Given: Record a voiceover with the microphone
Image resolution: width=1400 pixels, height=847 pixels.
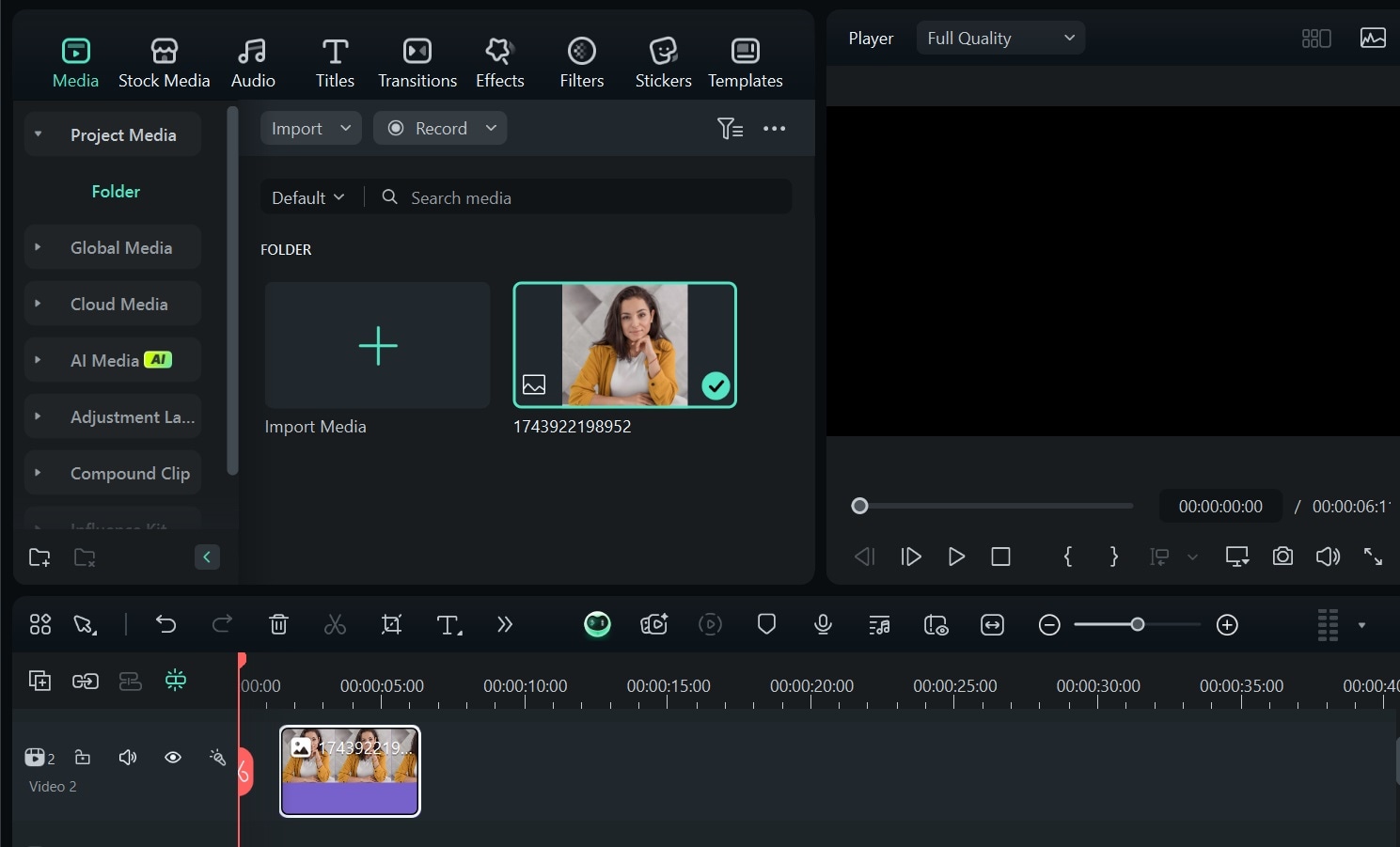Looking at the screenshot, I should pos(823,624).
